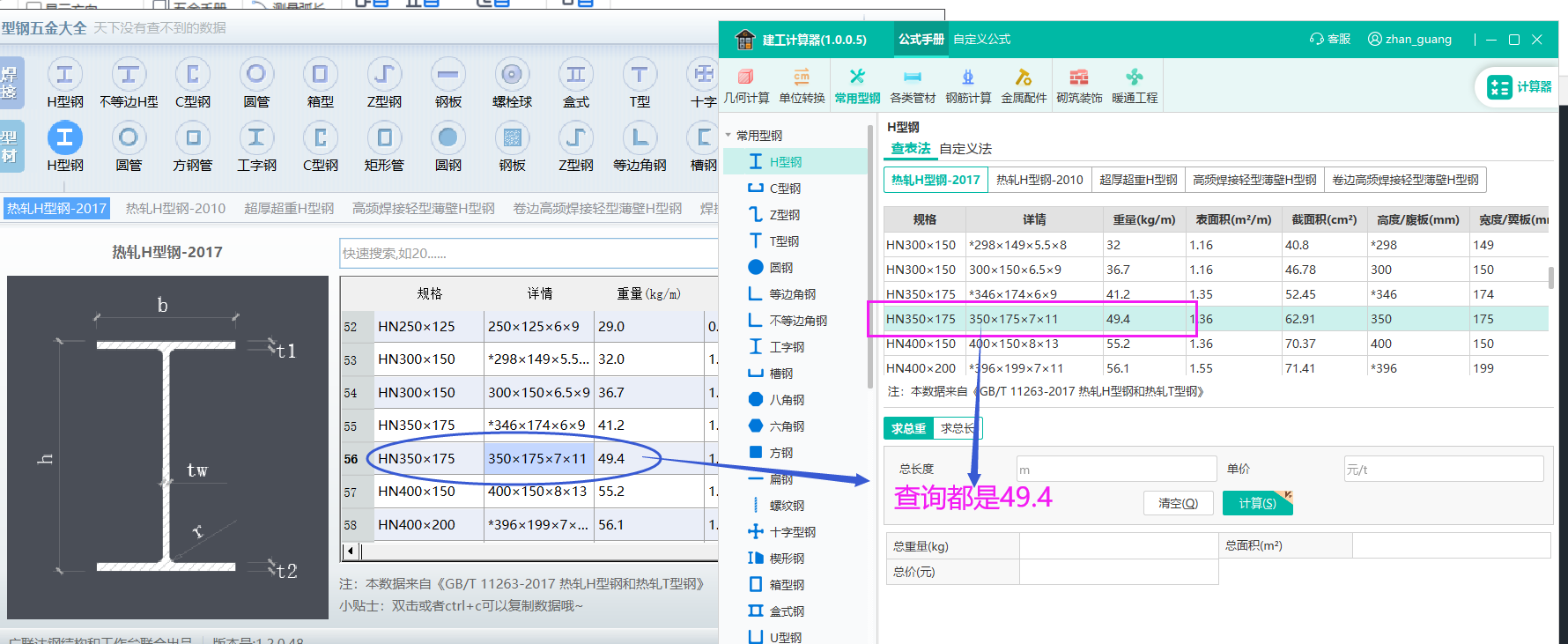Choose C型钢 icon in the 焊接 group

coord(193,83)
